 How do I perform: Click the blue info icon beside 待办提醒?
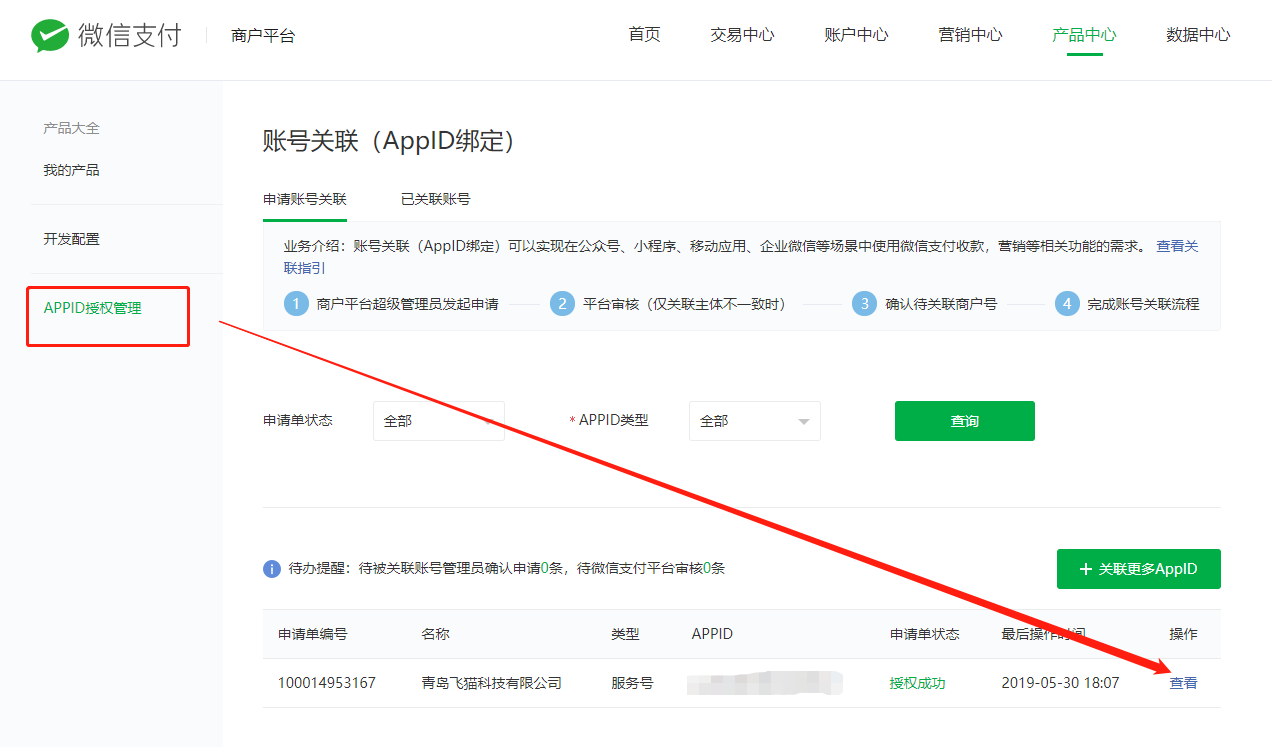pyautogui.click(x=272, y=569)
